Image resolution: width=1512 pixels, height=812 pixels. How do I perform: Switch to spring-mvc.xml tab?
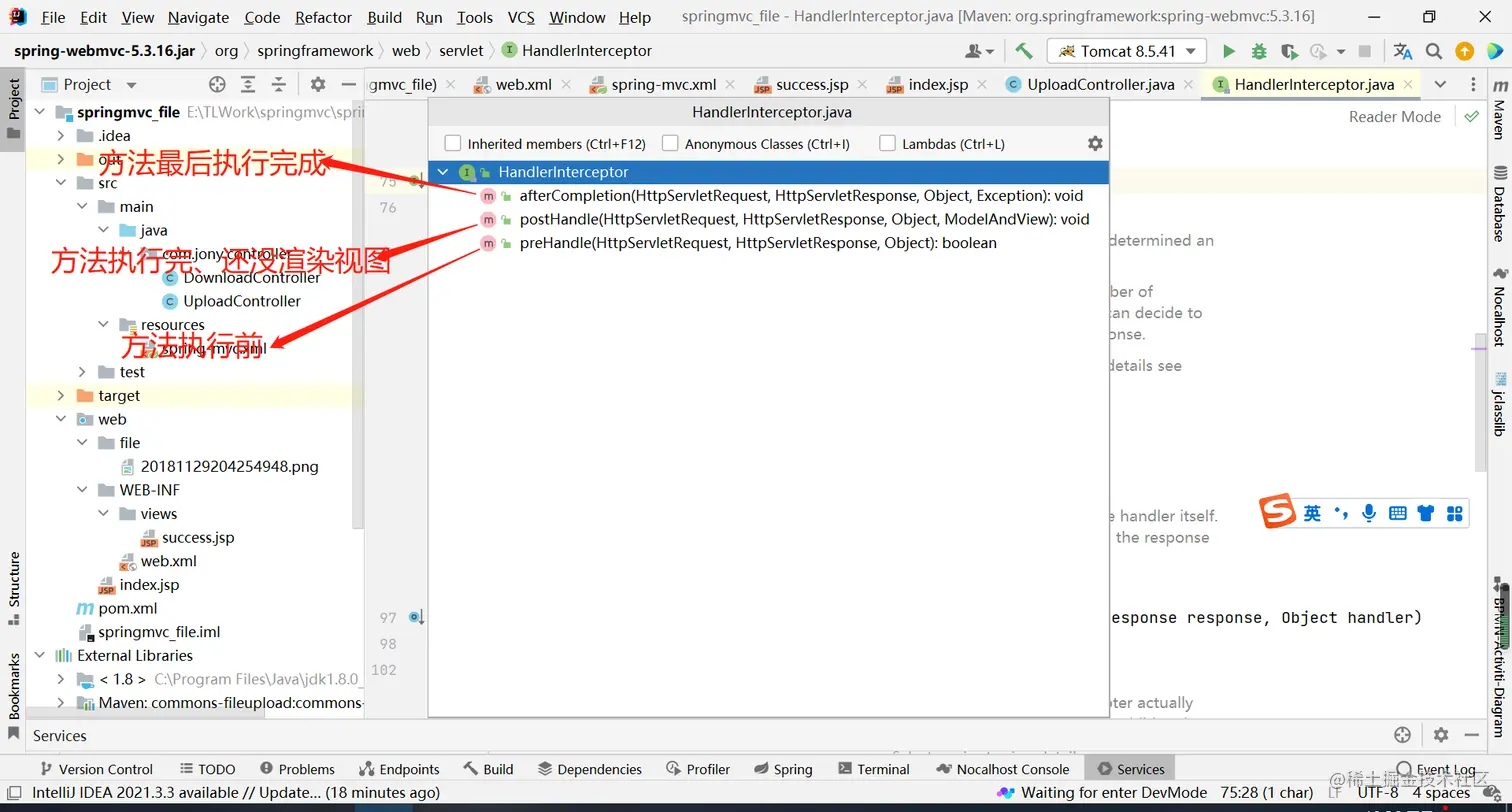point(663,85)
